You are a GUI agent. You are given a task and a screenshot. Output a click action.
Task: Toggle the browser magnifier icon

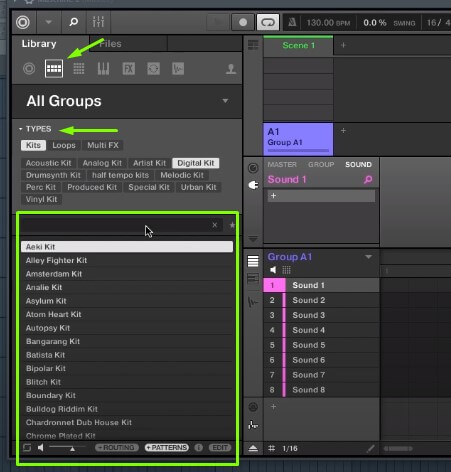tap(73, 22)
